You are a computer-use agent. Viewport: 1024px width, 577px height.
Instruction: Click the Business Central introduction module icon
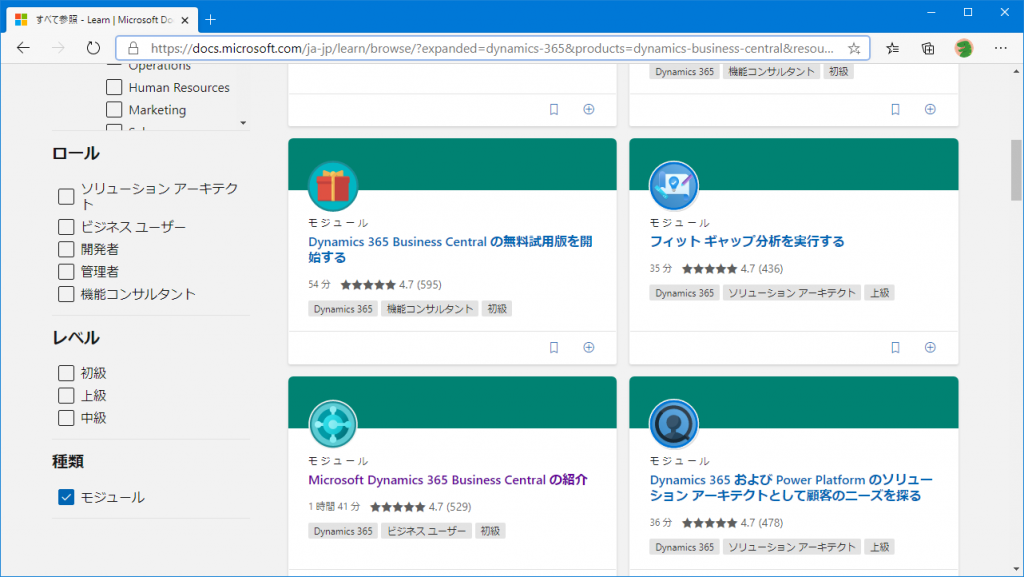coord(333,424)
